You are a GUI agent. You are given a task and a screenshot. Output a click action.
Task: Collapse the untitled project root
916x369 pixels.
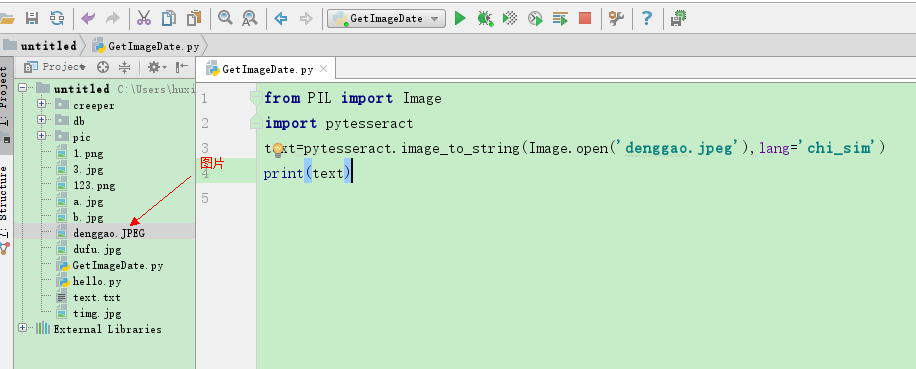[x=23, y=88]
